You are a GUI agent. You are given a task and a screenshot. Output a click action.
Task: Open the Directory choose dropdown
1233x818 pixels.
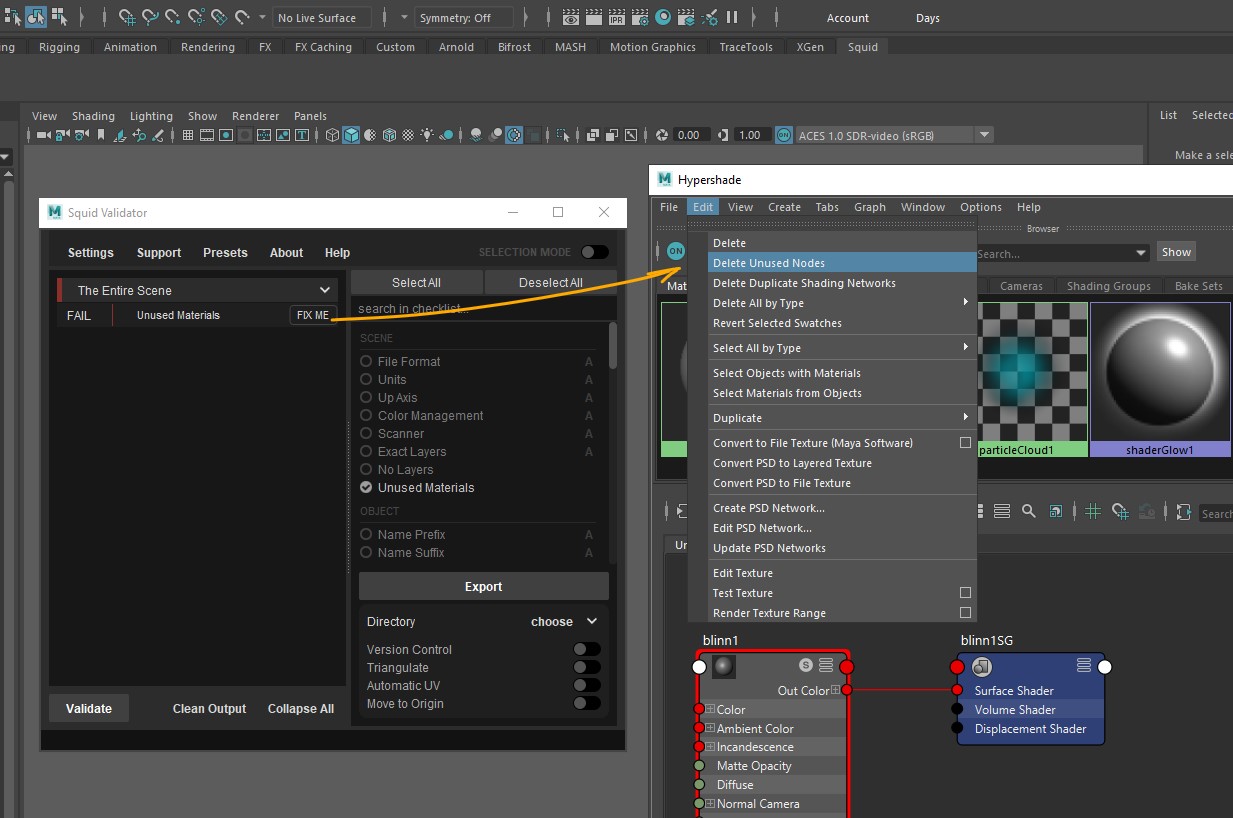564,622
